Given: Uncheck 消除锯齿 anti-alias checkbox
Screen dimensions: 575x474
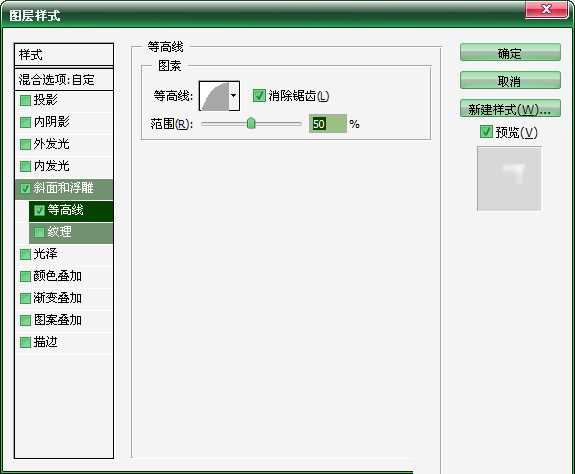Looking at the screenshot, I should tap(259, 96).
